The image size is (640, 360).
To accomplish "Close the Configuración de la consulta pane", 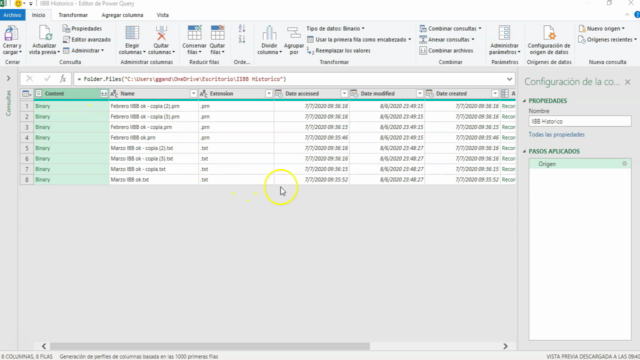I will [x=628, y=82].
